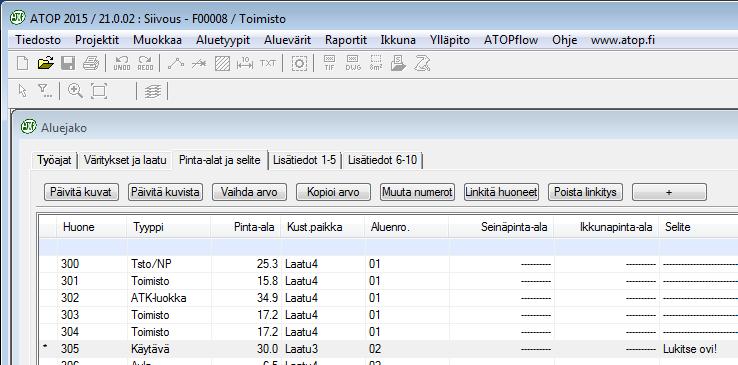
Task: Click the Päivitä kuvat button
Action: [81, 192]
